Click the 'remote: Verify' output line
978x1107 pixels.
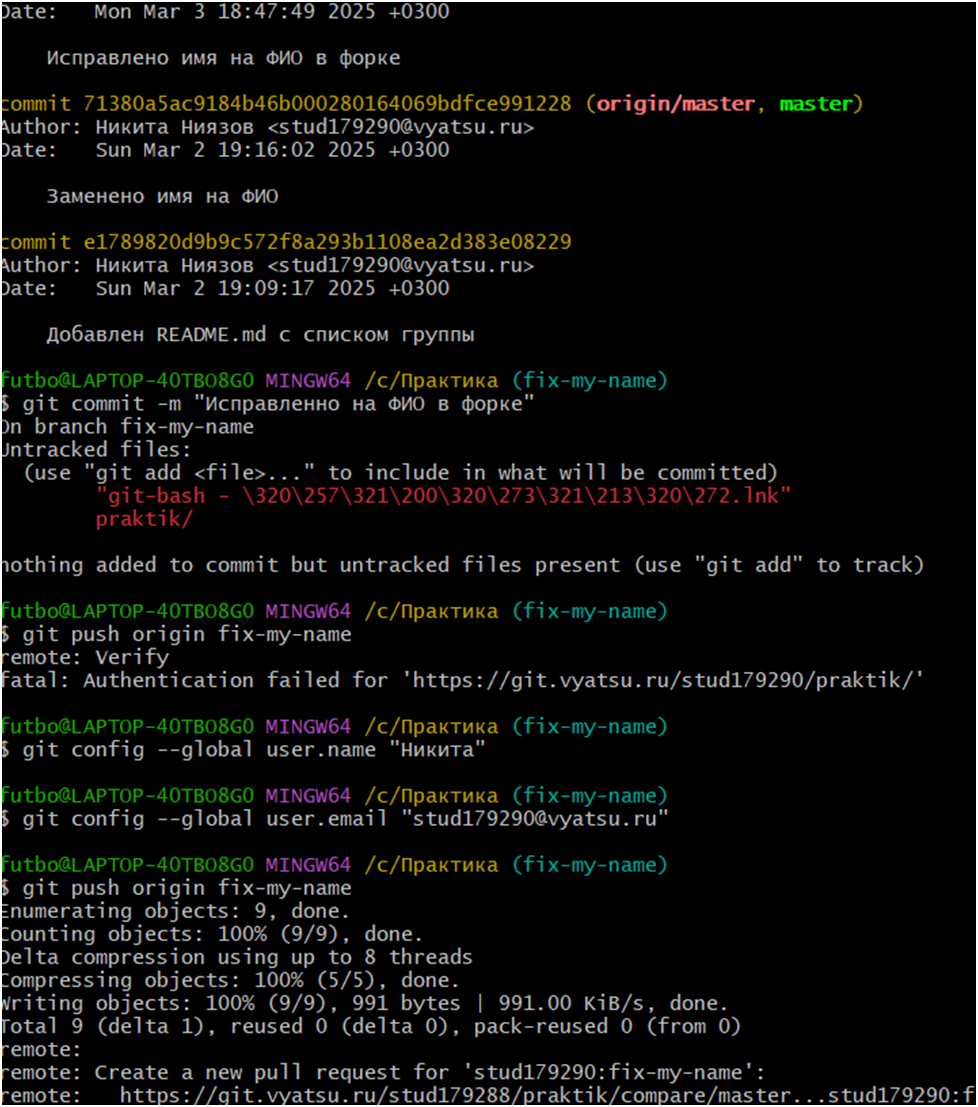tap(85, 657)
